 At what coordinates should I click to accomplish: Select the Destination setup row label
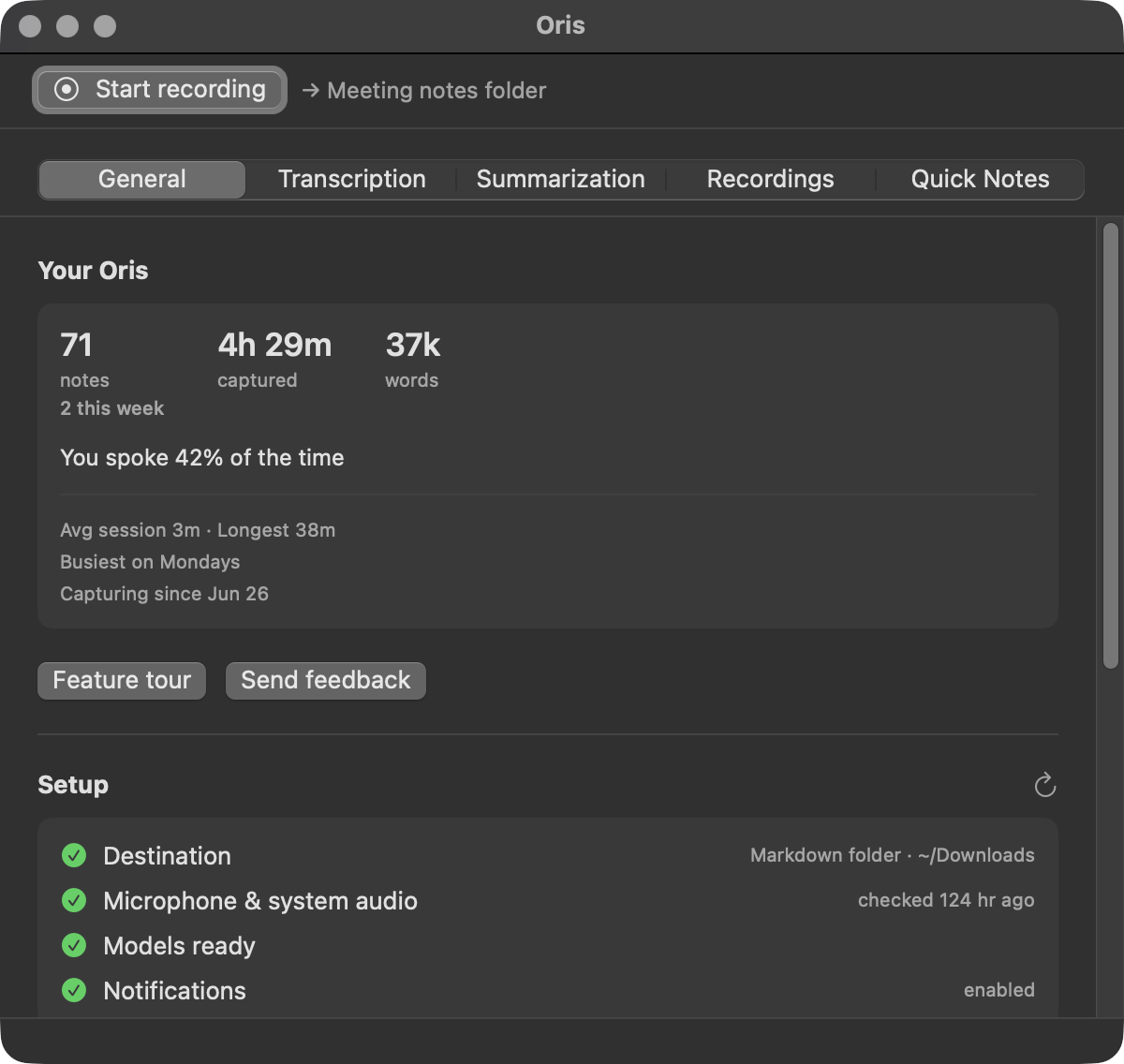[167, 856]
